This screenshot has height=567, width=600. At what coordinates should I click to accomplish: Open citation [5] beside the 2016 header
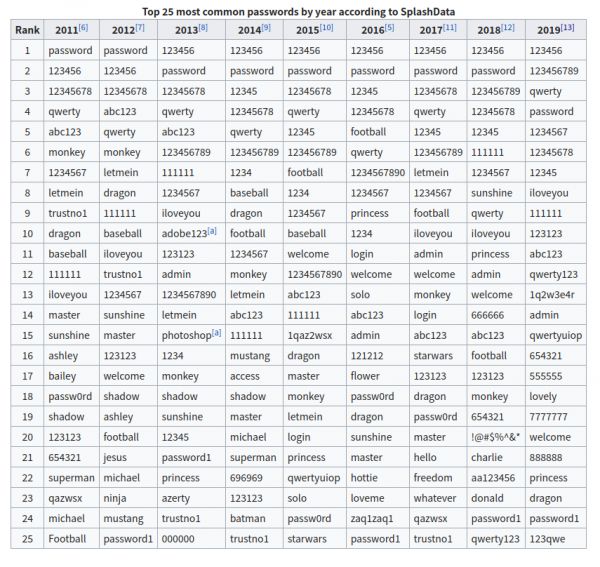click(389, 27)
